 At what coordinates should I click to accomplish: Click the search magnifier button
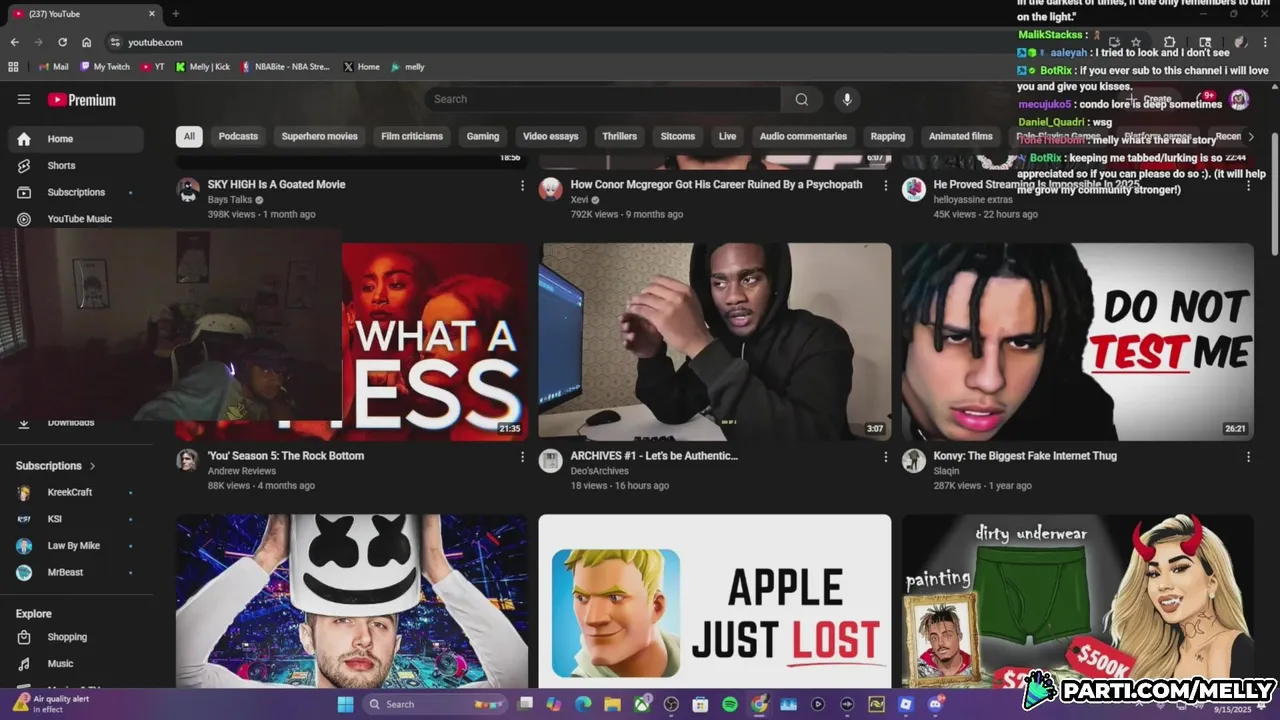[801, 99]
